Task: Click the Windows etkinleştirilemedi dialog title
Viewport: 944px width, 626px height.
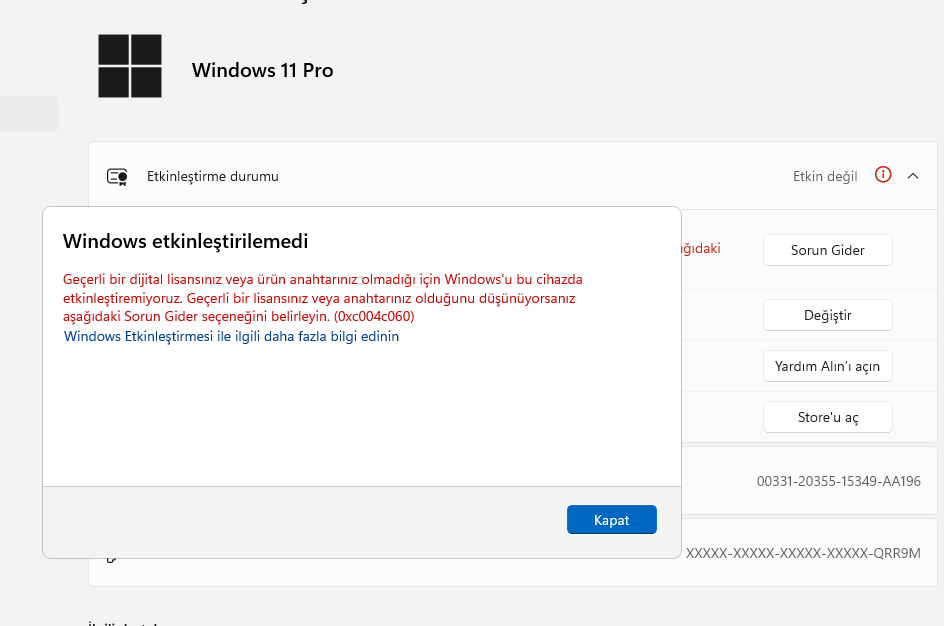Action: [185, 241]
